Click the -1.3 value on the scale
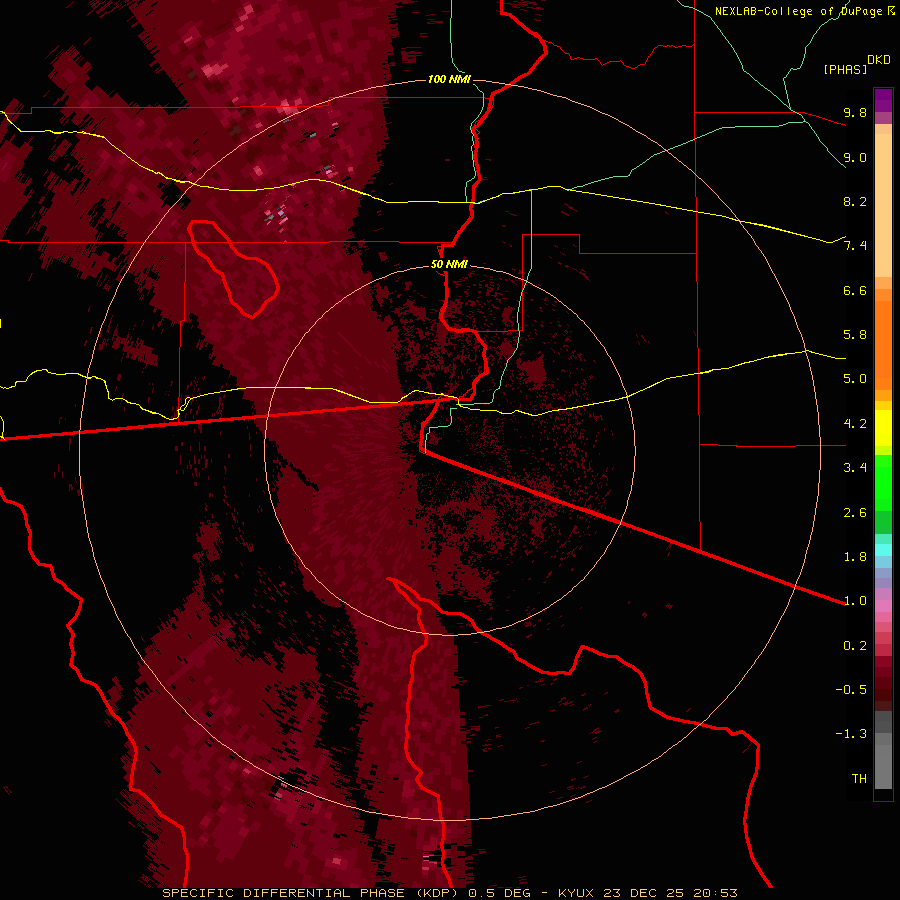The width and height of the screenshot is (900, 900). point(851,734)
